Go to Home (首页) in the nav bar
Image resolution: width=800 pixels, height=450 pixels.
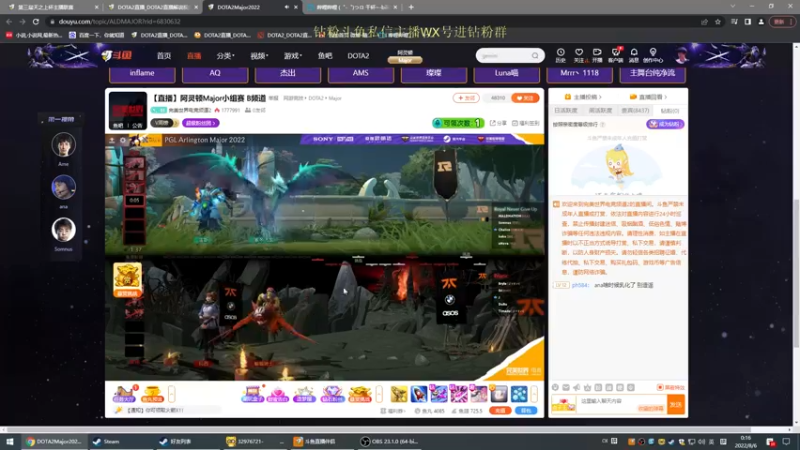tap(164, 56)
